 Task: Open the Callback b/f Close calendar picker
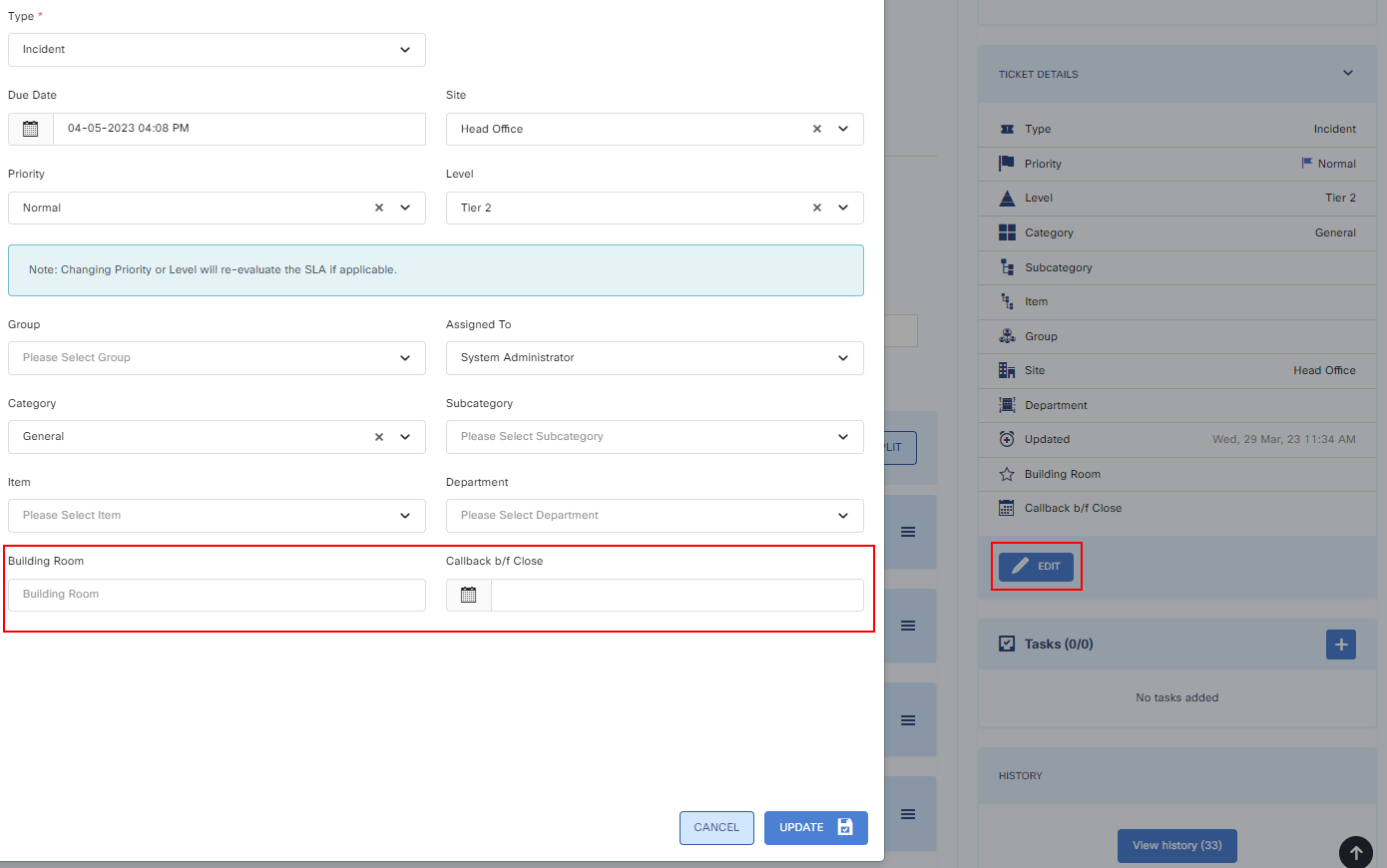click(x=469, y=595)
